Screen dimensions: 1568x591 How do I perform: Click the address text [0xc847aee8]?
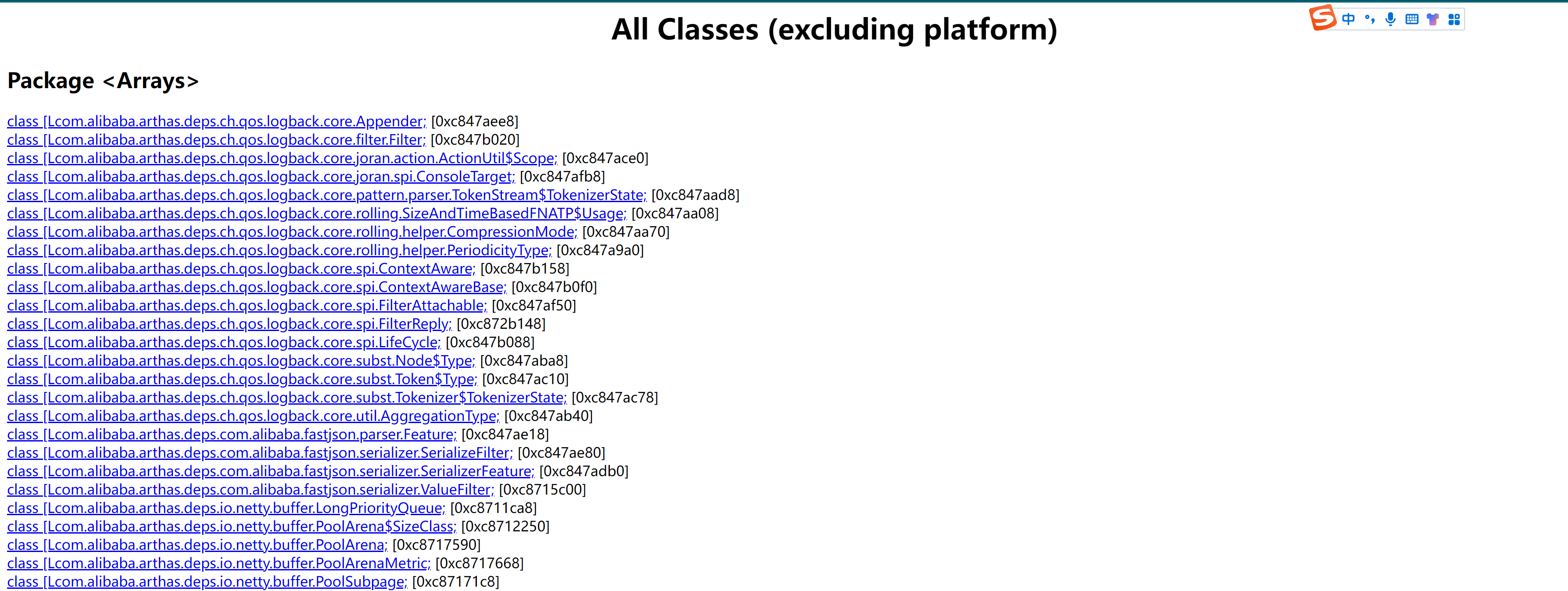(x=475, y=121)
